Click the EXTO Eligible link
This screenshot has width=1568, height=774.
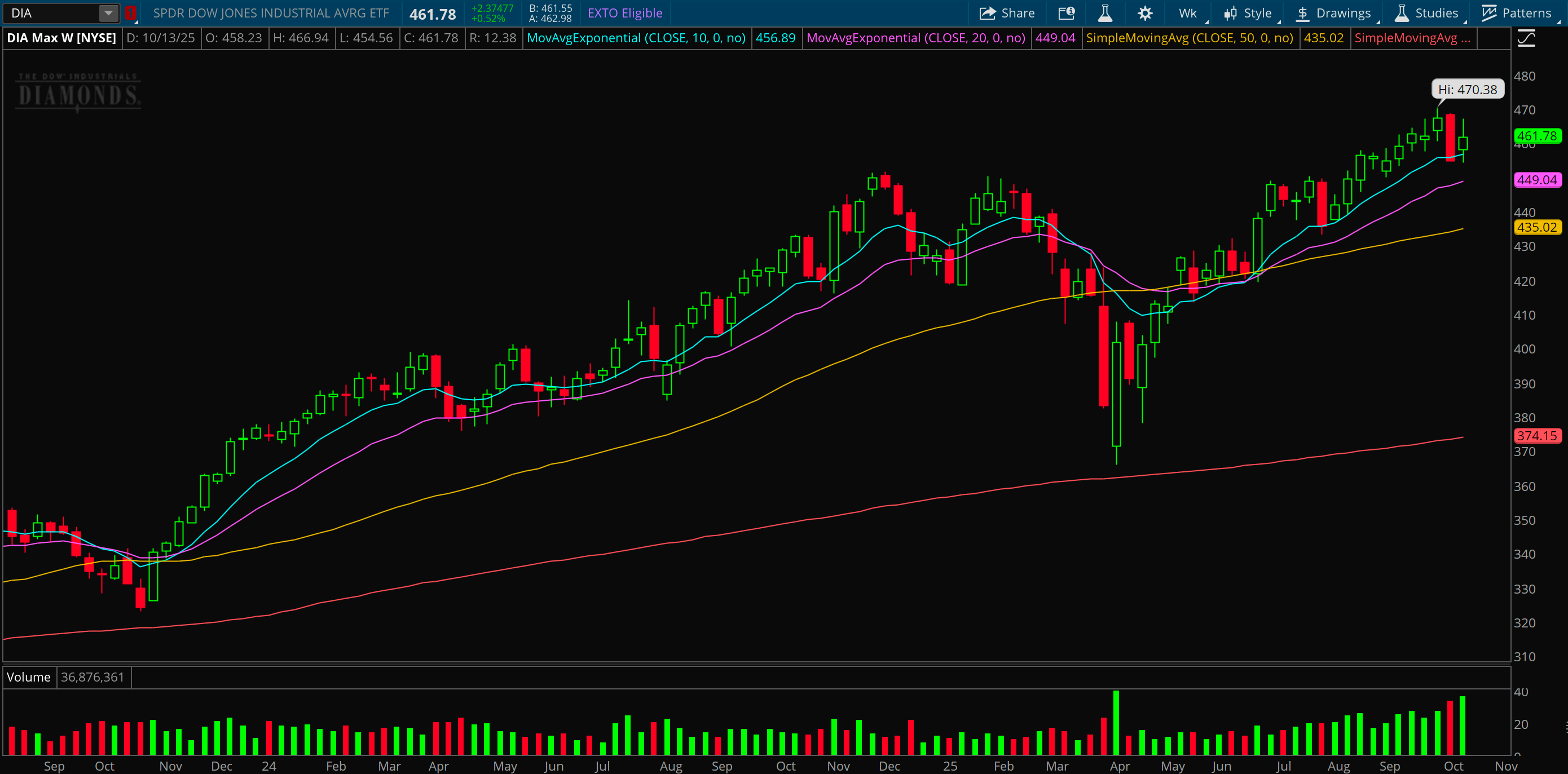[x=624, y=13]
